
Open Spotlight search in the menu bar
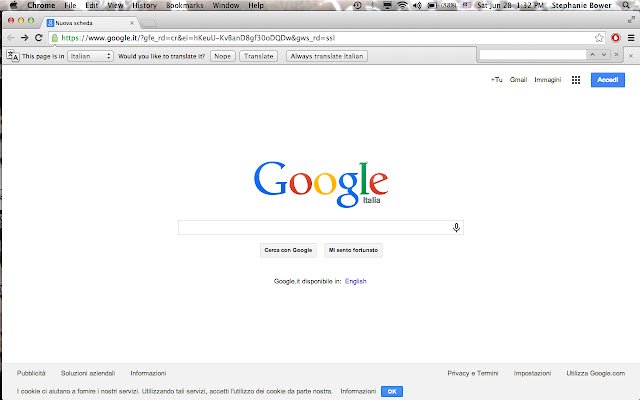[x=626, y=5]
